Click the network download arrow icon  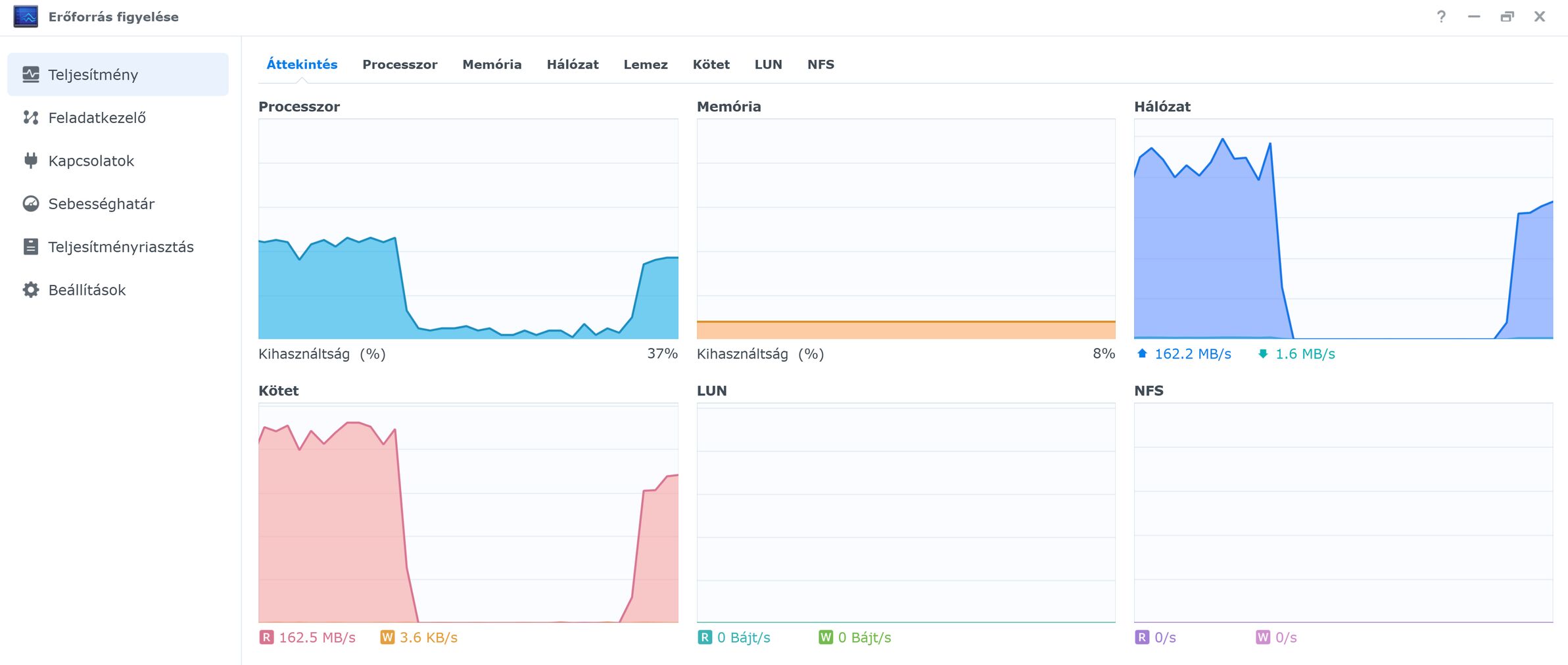tap(1263, 354)
